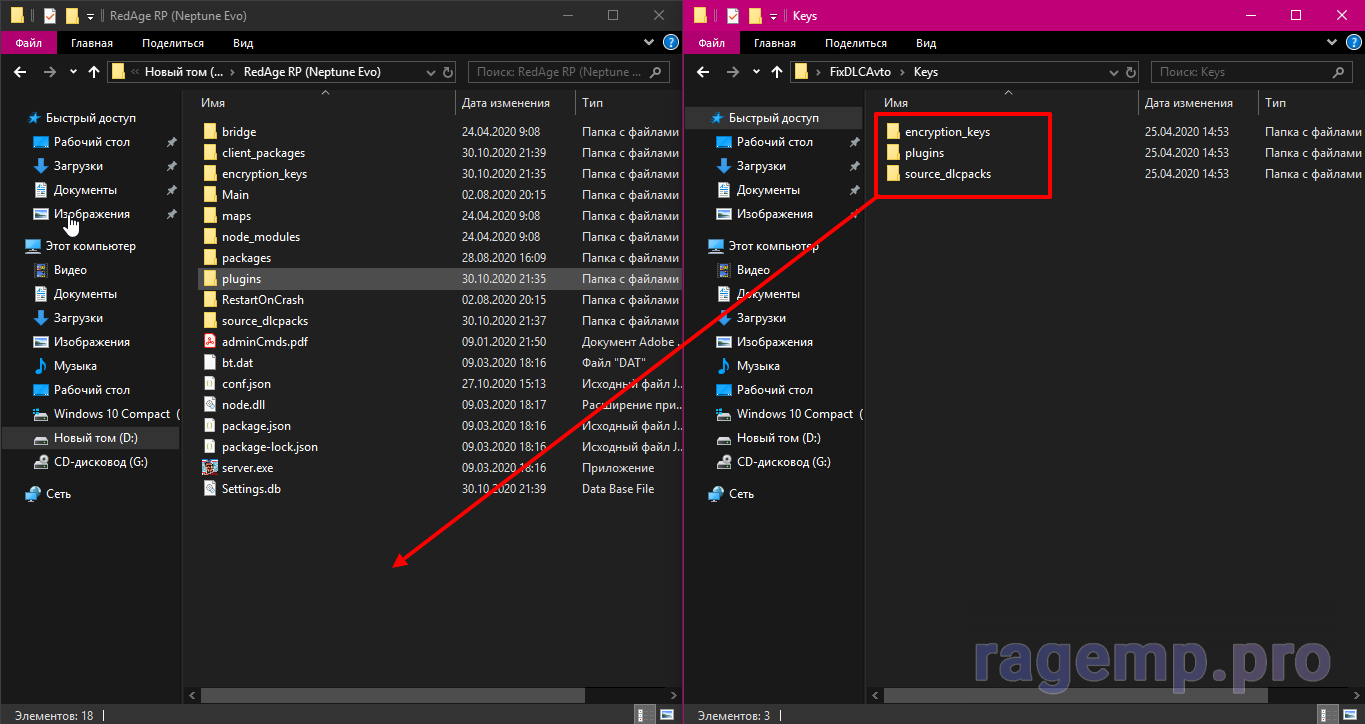
Task: Click search field in Keys window
Action: [1254, 72]
